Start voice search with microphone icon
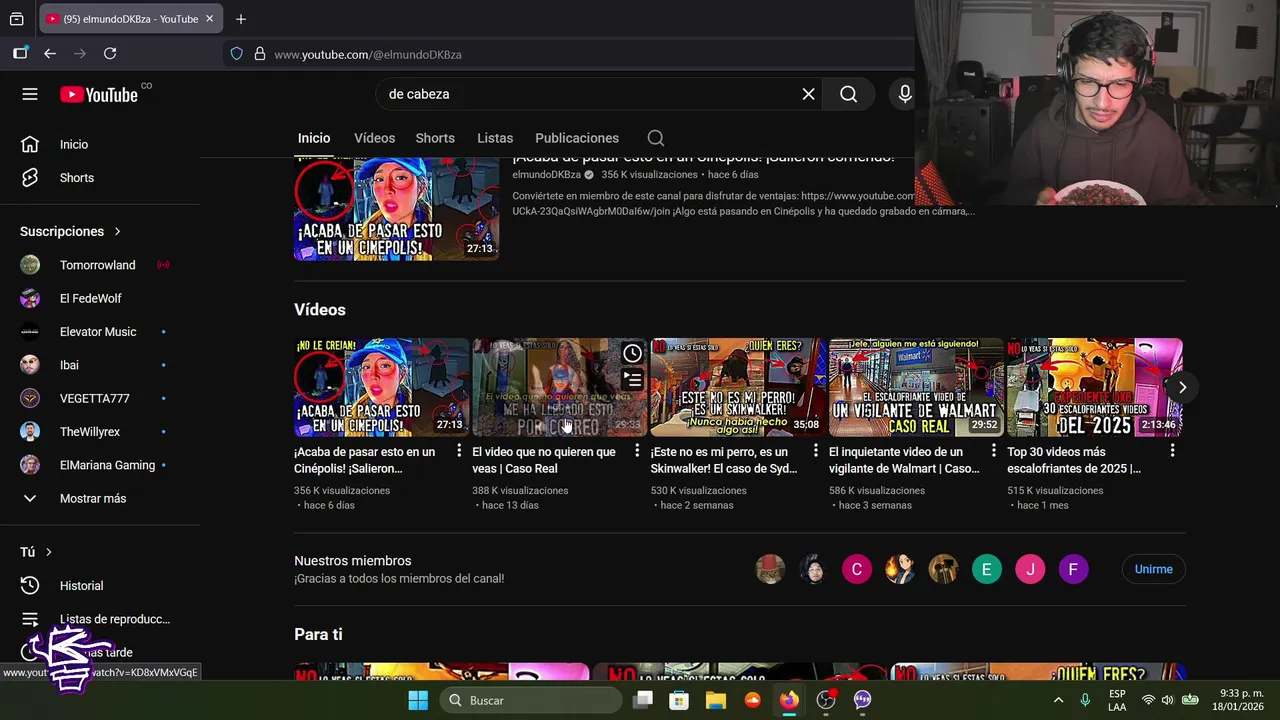Image resolution: width=1280 pixels, height=720 pixels. (x=904, y=94)
